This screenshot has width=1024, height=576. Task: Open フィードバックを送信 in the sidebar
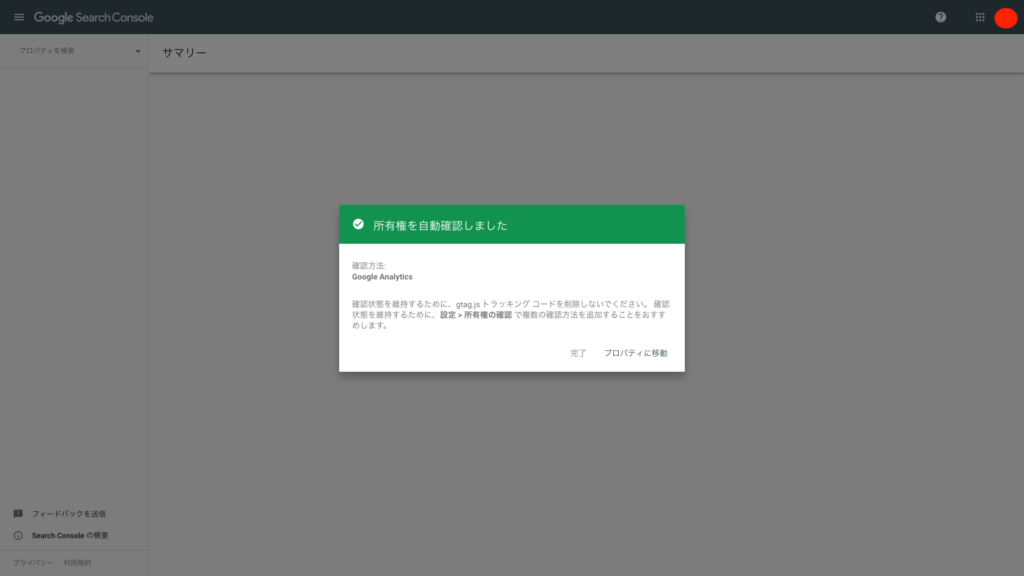tap(69, 514)
